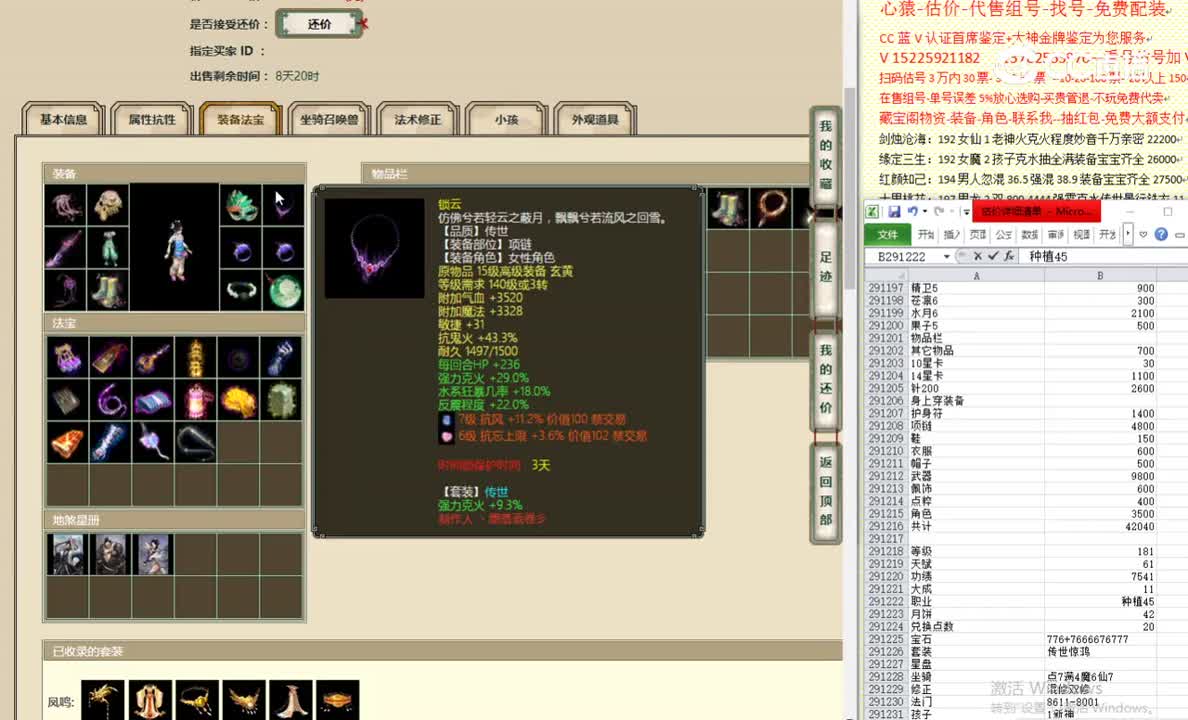
Task: Open the Quick Access Toolbar customize dropdown
Action: click(x=965, y=212)
